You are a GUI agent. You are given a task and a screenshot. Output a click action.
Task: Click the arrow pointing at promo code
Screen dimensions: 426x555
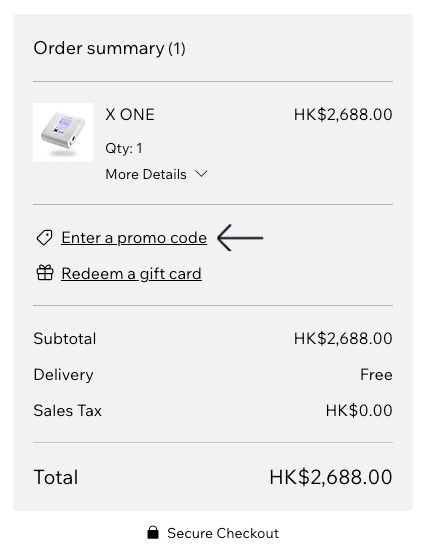[x=240, y=238]
